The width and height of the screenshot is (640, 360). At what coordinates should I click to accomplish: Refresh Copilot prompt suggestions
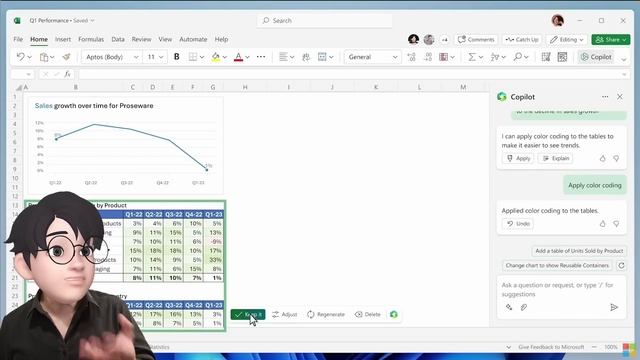point(621,265)
